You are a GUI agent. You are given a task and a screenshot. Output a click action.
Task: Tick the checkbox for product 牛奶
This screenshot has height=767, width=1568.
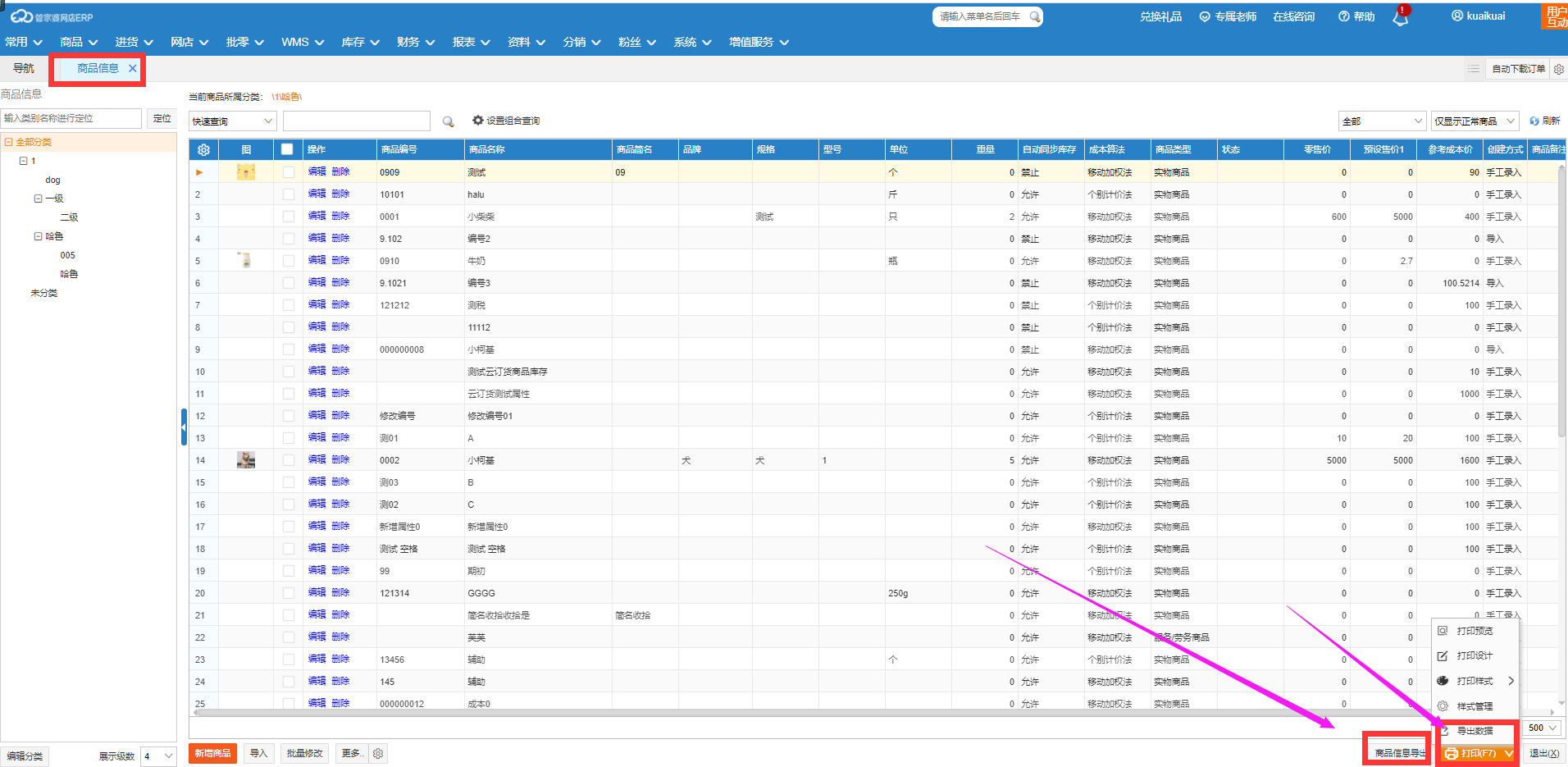pos(288,261)
